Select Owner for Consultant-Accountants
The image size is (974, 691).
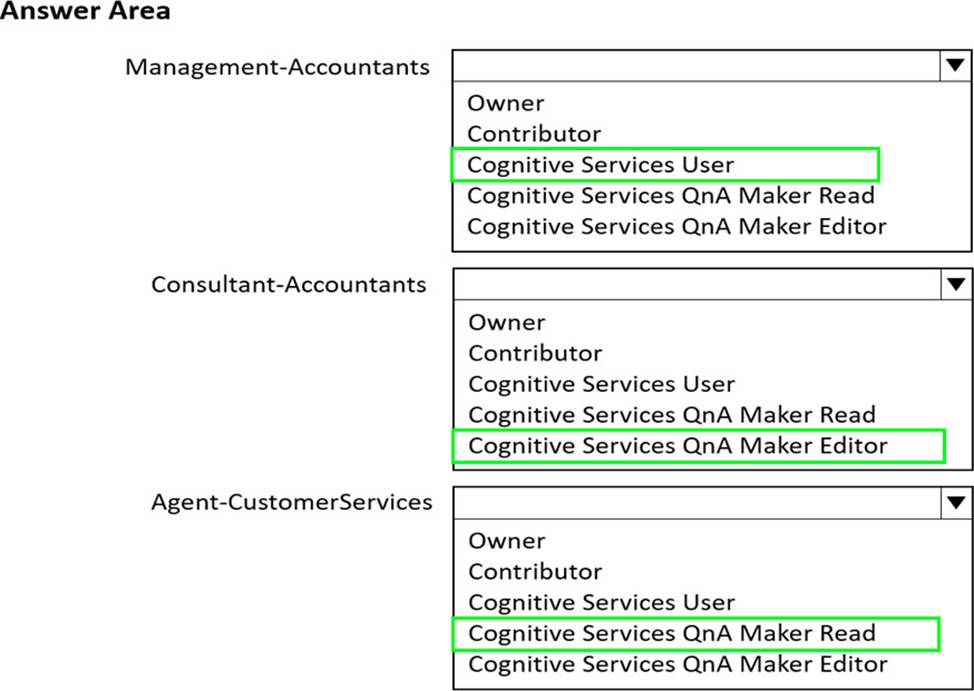pyautogui.click(x=506, y=322)
